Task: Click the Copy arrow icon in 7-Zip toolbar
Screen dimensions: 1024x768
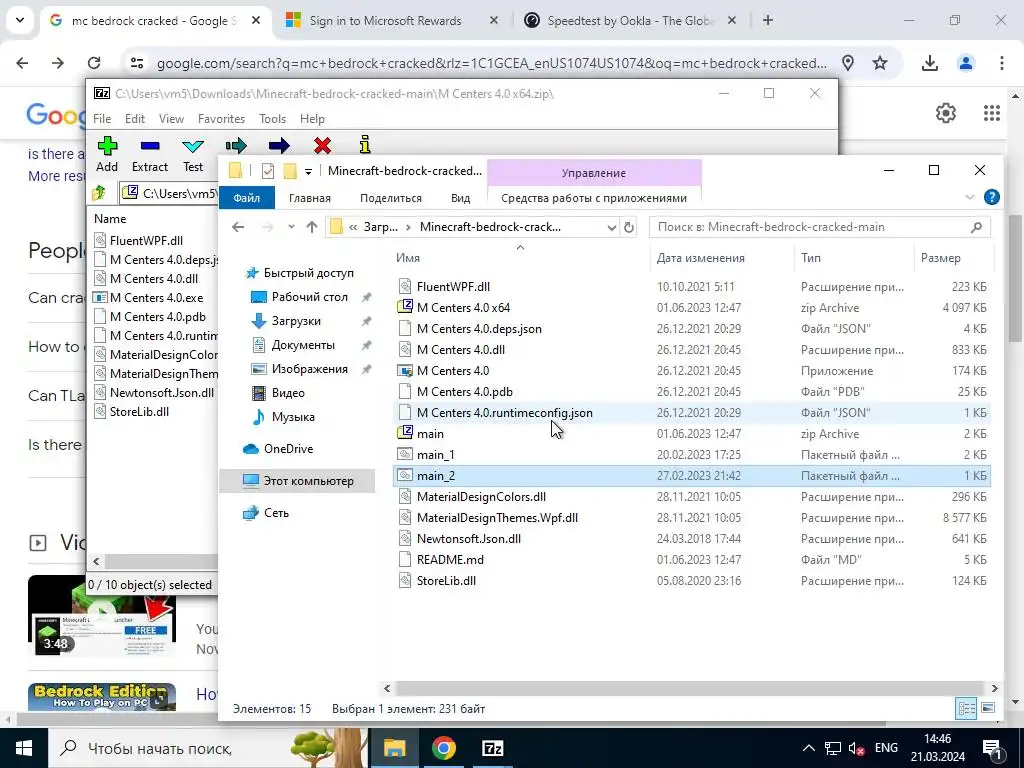Action: click(236, 145)
